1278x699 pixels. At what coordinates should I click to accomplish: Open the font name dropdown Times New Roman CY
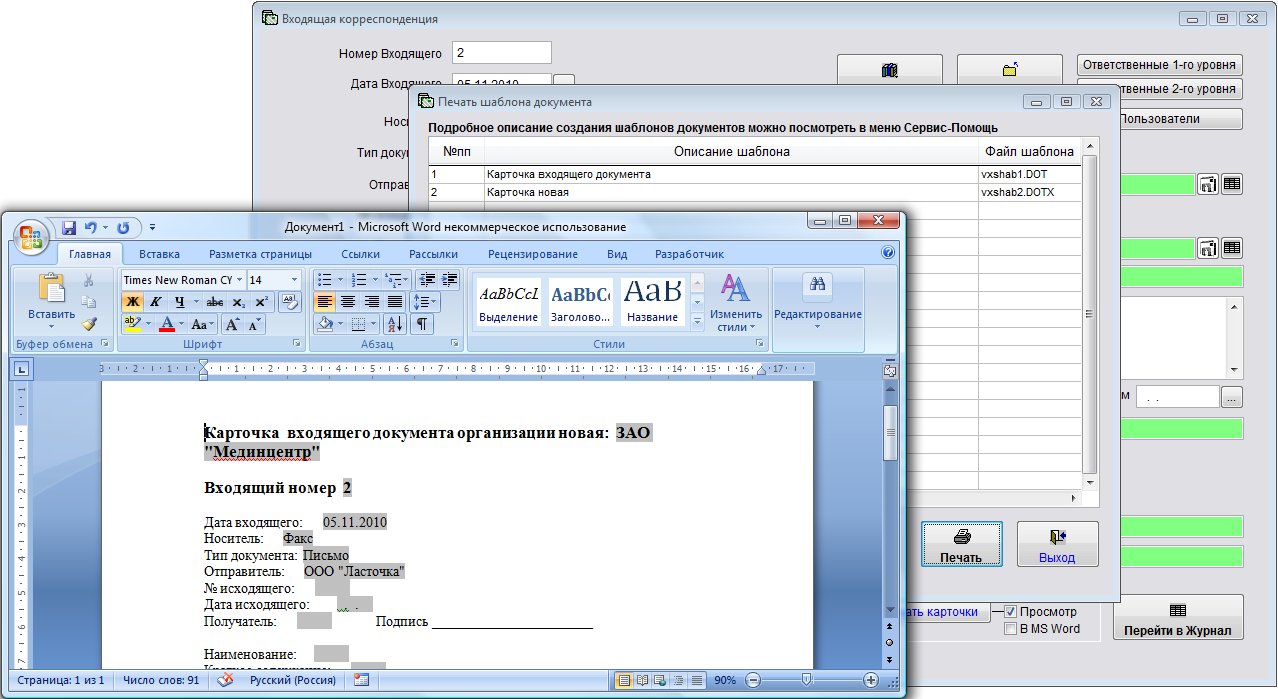point(238,280)
